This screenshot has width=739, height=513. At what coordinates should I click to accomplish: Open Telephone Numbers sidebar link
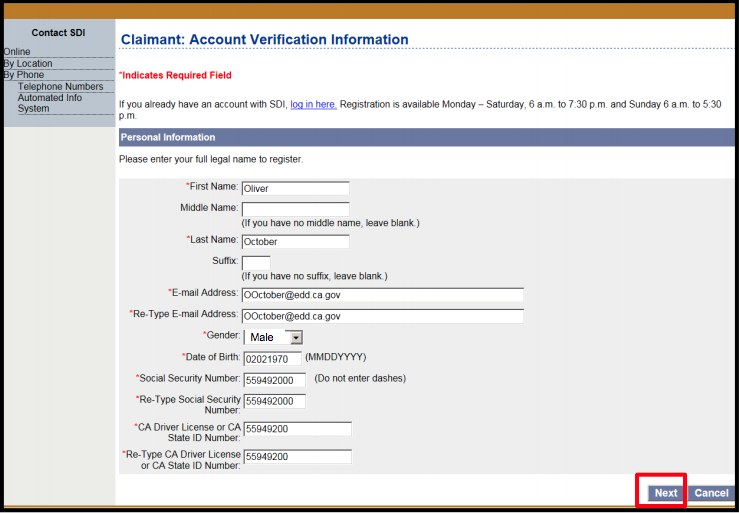click(x=60, y=87)
